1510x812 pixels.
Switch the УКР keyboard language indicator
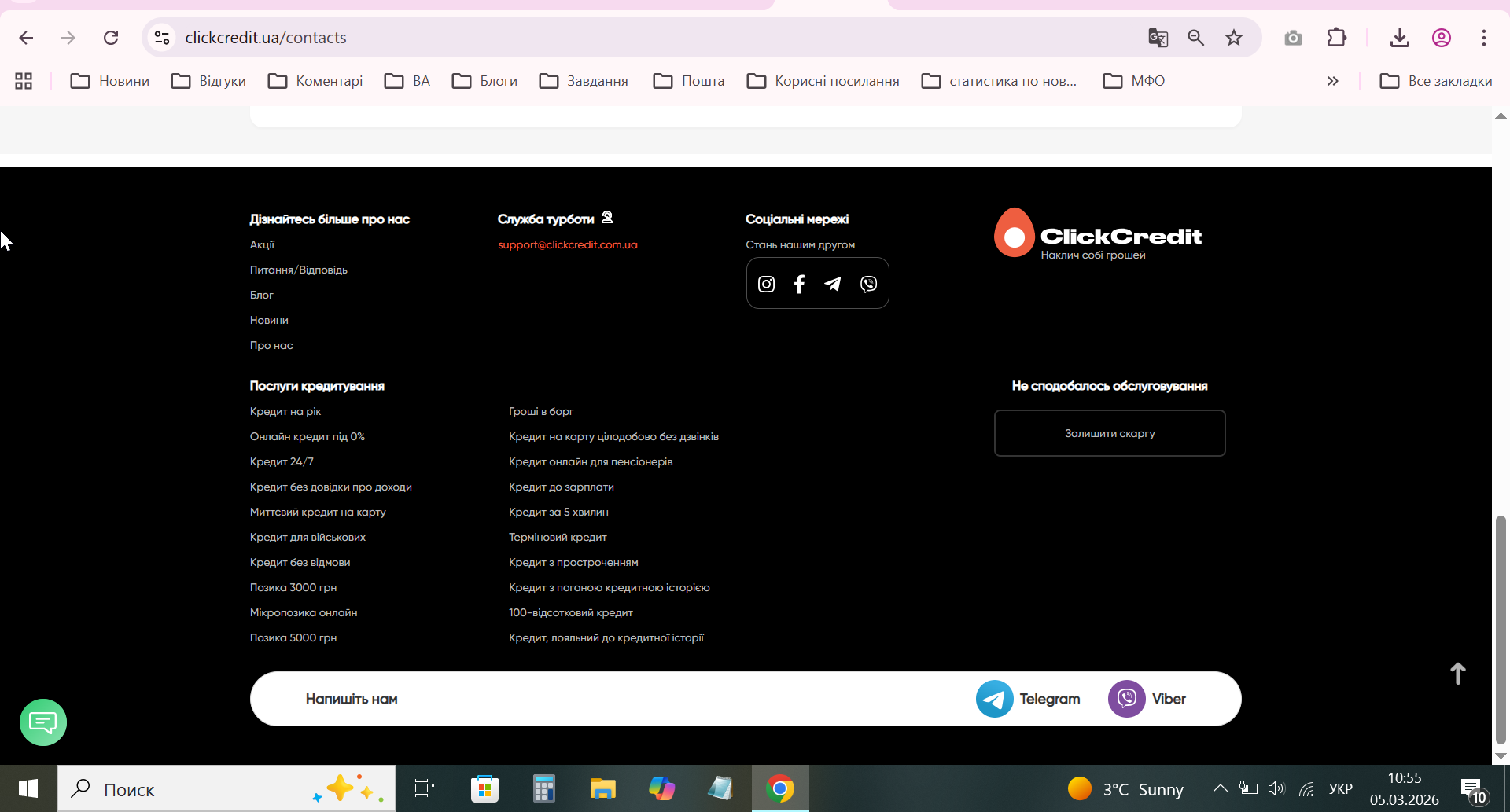click(x=1341, y=788)
